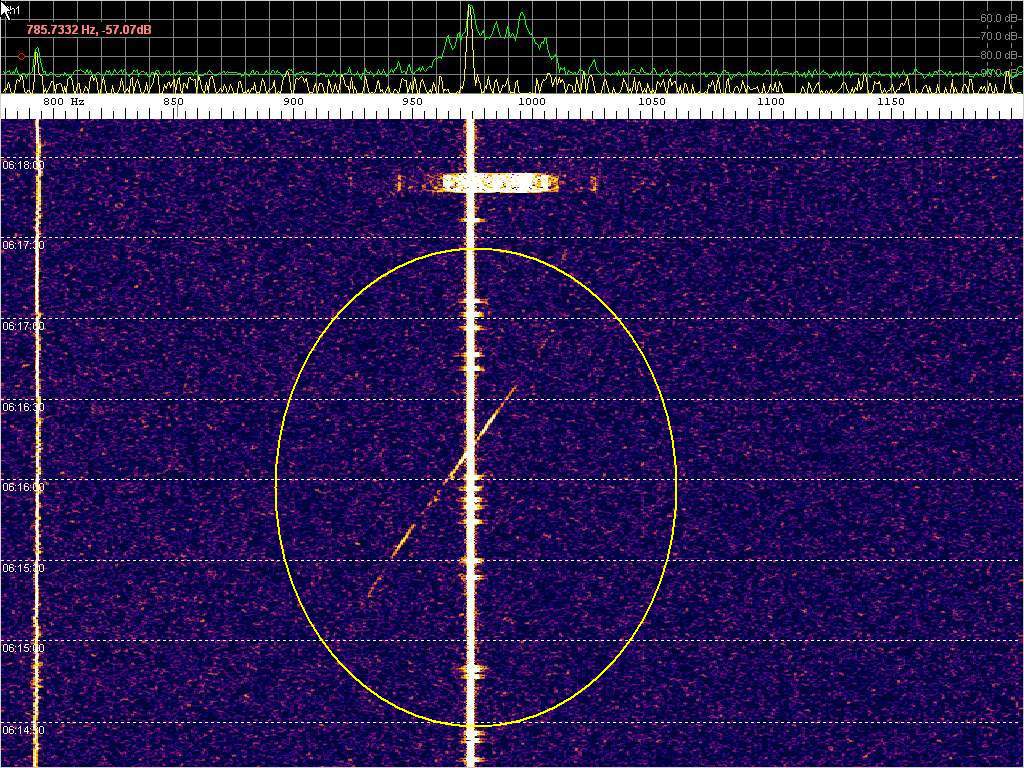Click the 60.0 dB amplitude label
This screenshot has height=768, width=1024.
(998, 18)
